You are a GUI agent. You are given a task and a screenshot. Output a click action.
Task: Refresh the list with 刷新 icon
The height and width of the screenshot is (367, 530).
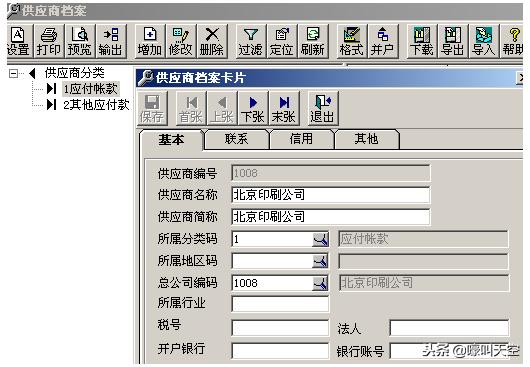pyautogui.click(x=313, y=42)
